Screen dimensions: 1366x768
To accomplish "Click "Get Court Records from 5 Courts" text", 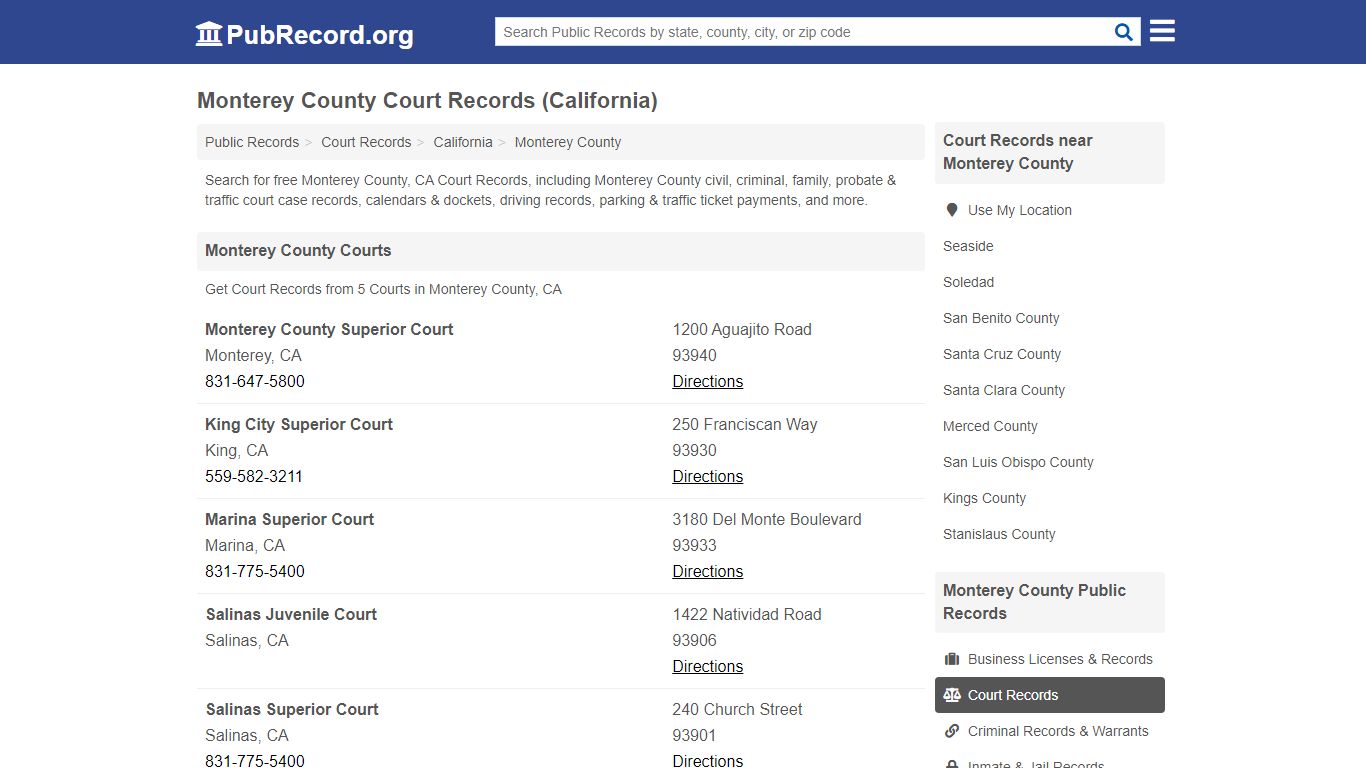I will click(383, 289).
